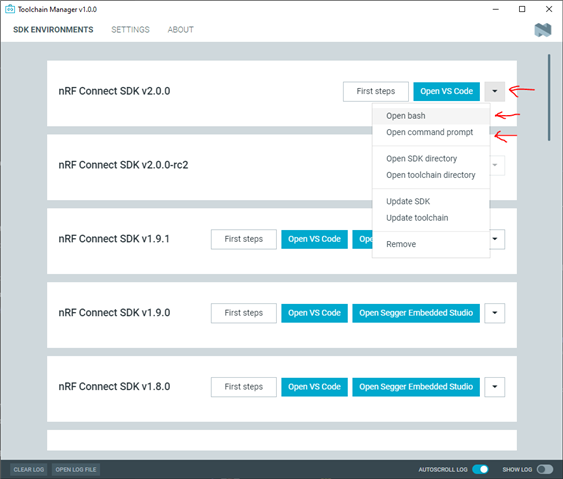Collapse the dropdown arrow for SDK v2.0.0
Viewport: 563px width, 479px height.
coord(494,91)
